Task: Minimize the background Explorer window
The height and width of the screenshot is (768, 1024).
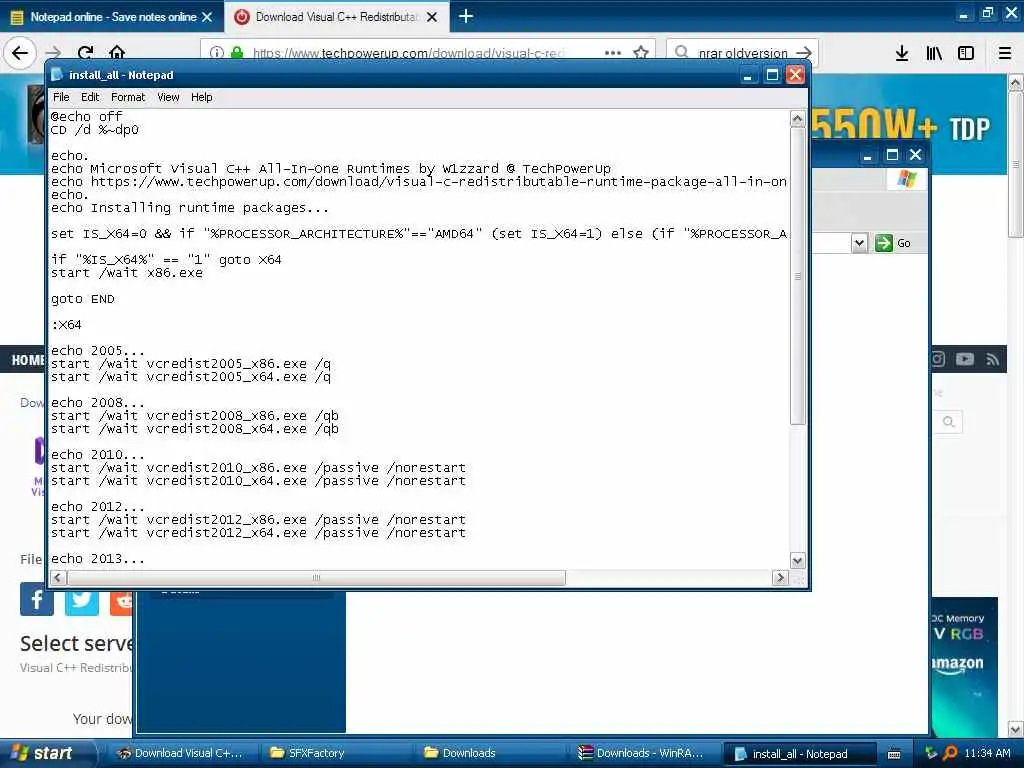Action: pyautogui.click(x=867, y=155)
